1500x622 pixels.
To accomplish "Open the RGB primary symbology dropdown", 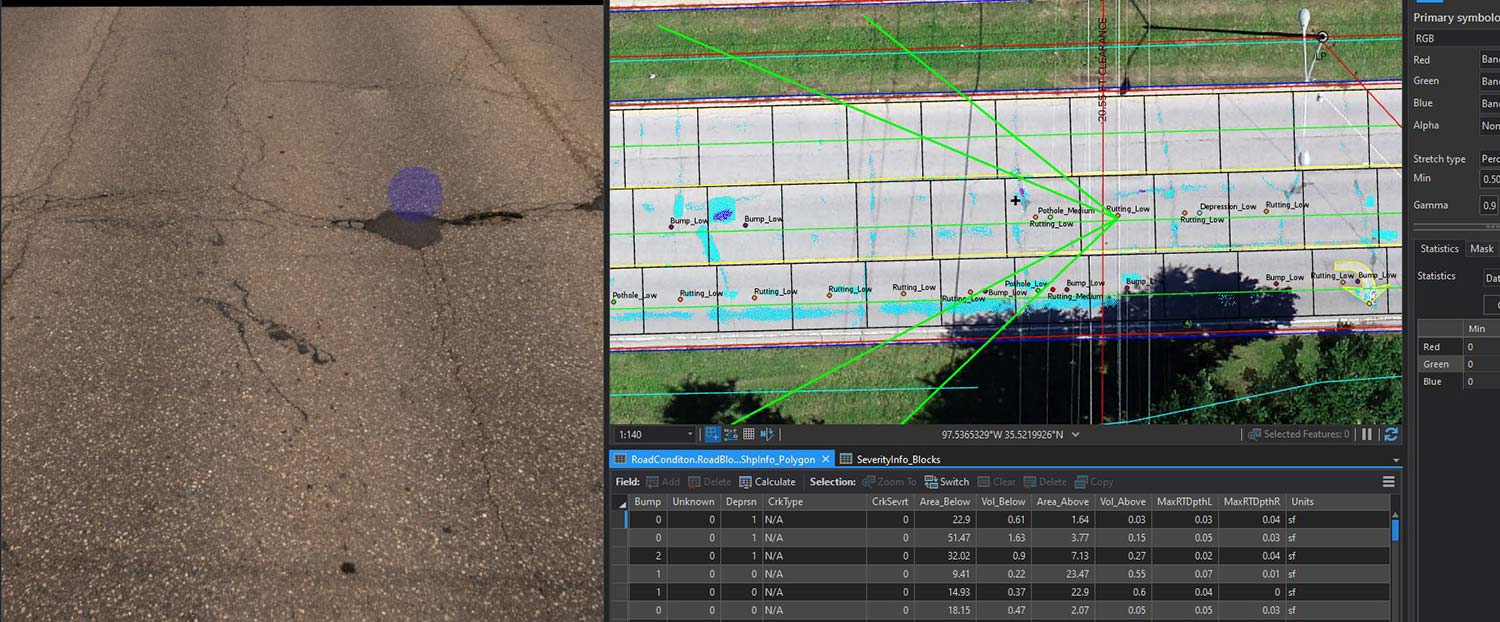I will [1455, 38].
